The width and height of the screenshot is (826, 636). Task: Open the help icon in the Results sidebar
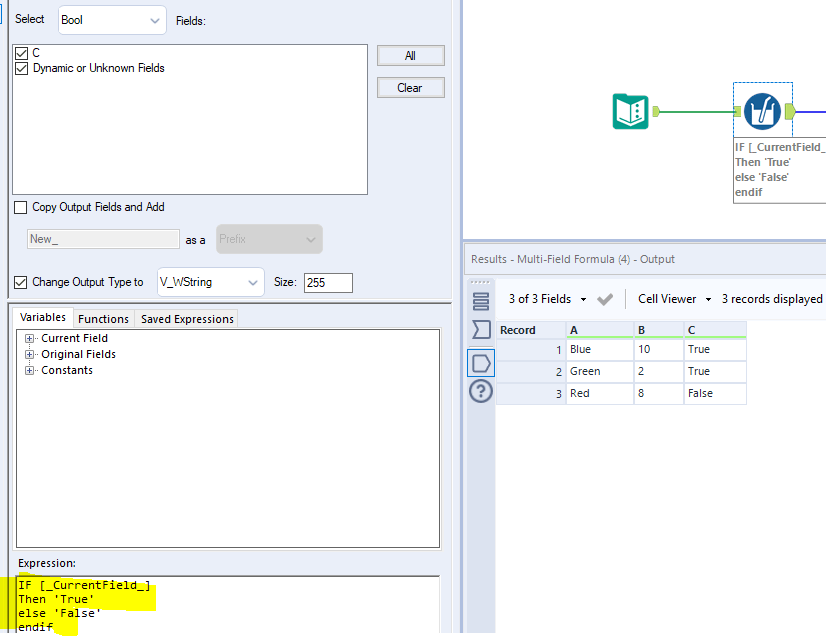(481, 392)
